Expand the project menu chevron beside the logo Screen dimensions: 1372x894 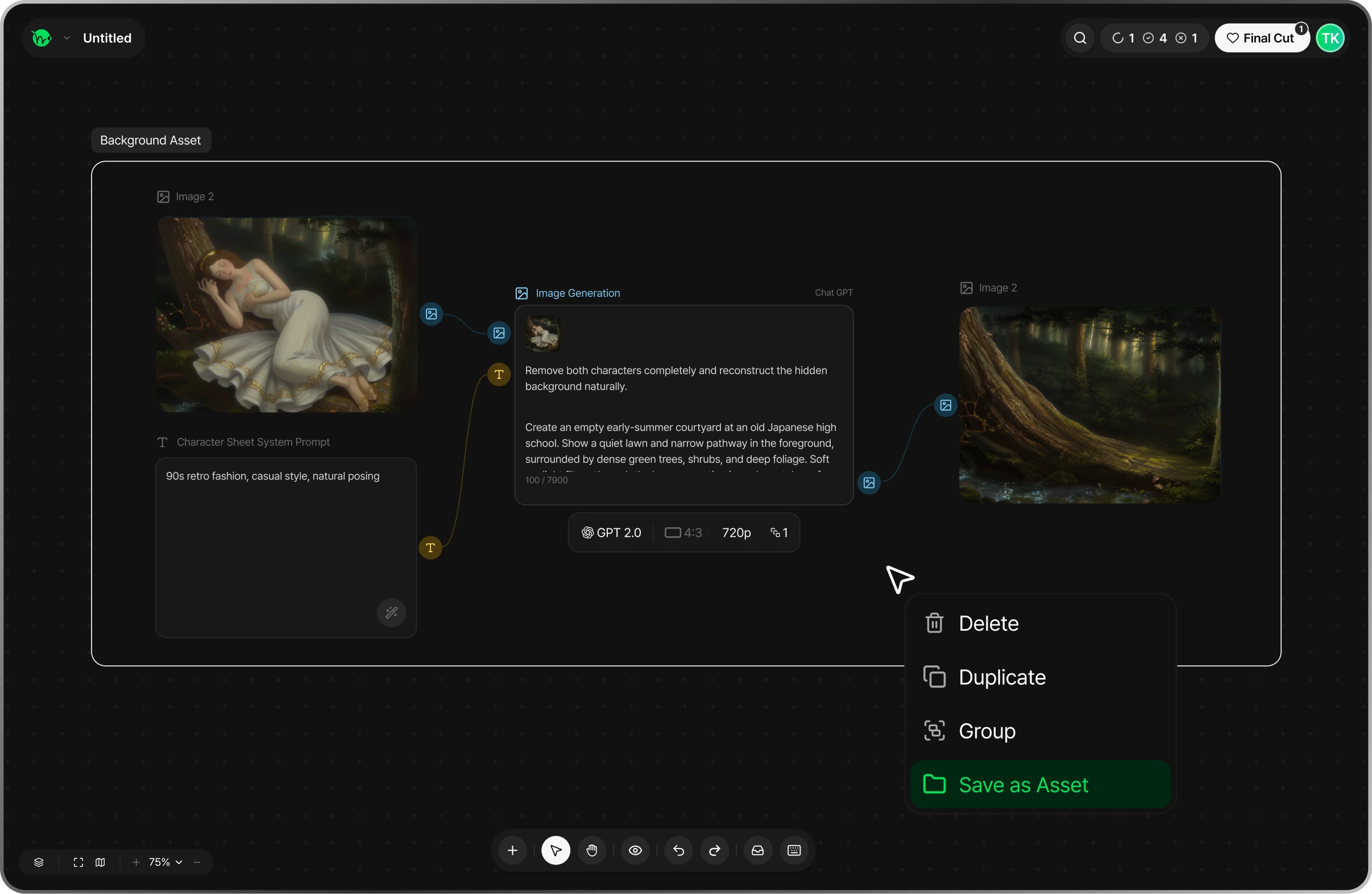pyautogui.click(x=67, y=38)
